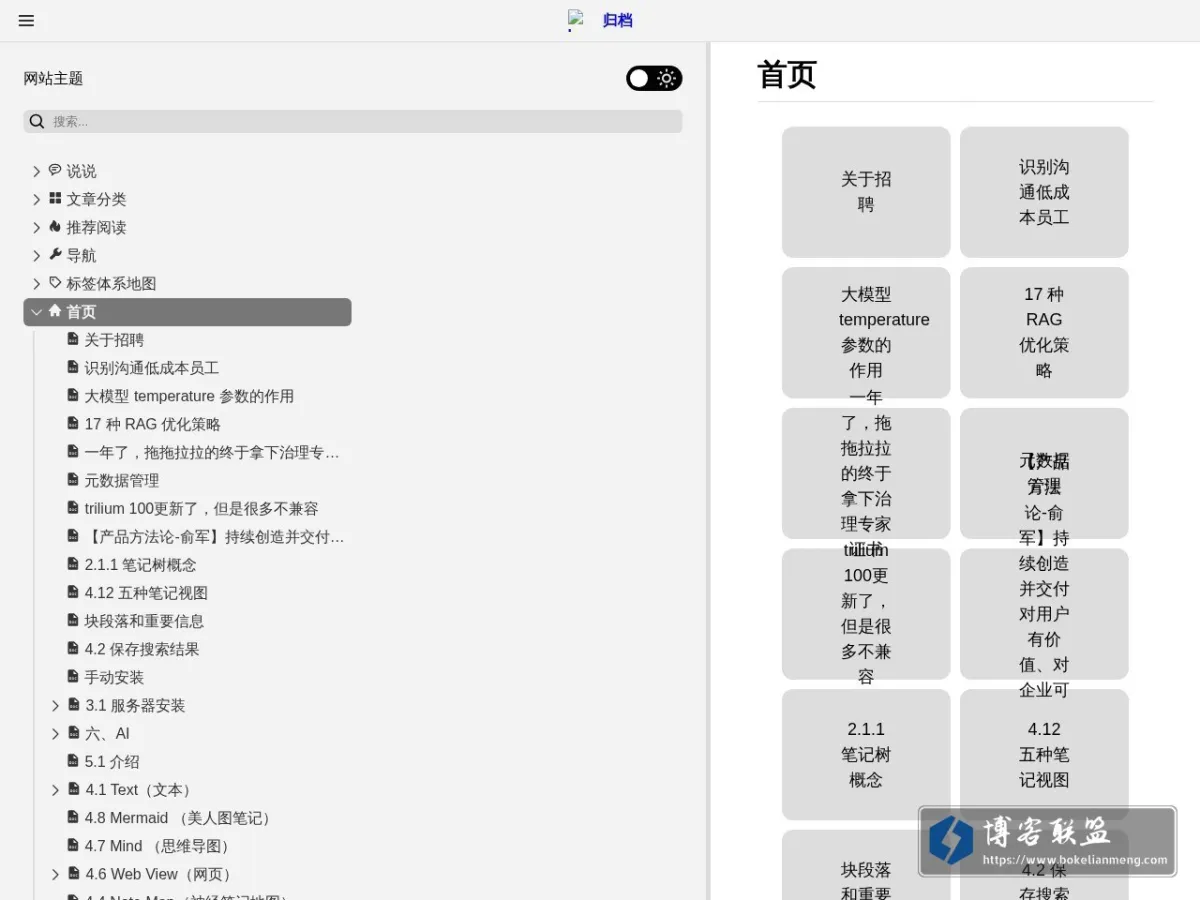Viewport: 1200px width, 900px height.
Task: Open the 2.1.1 笔记树概念 card
Action: click(x=866, y=754)
